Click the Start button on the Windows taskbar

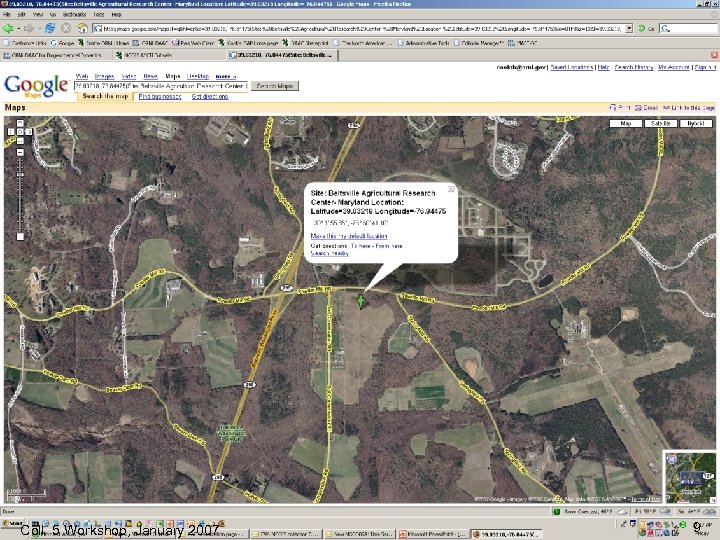click(x=11, y=524)
